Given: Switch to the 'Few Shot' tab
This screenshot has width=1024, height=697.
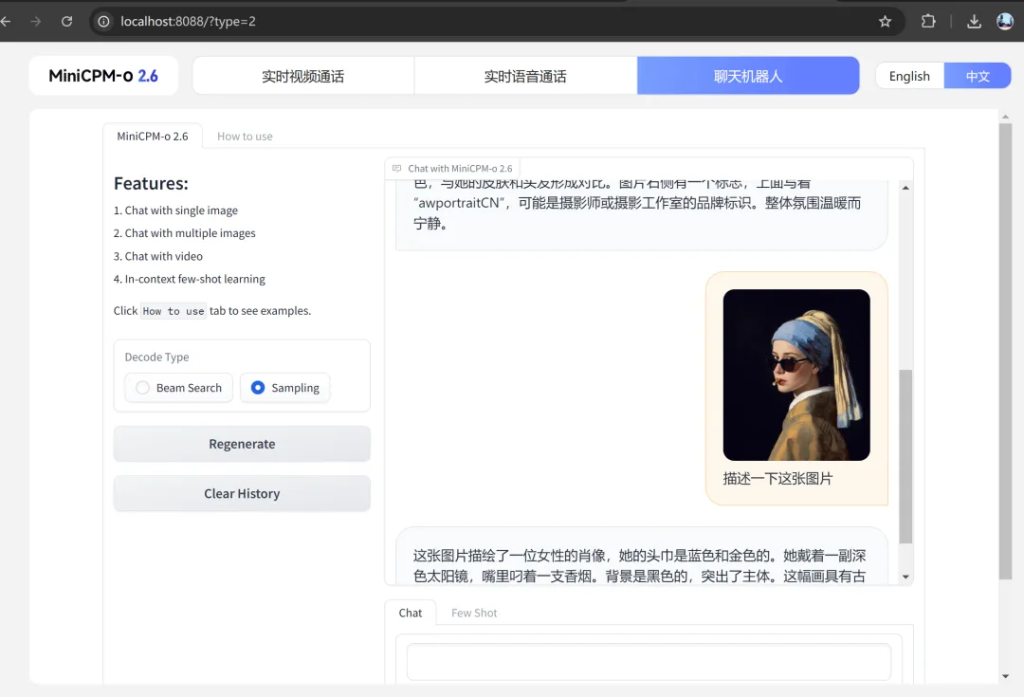Looking at the screenshot, I should (x=474, y=613).
